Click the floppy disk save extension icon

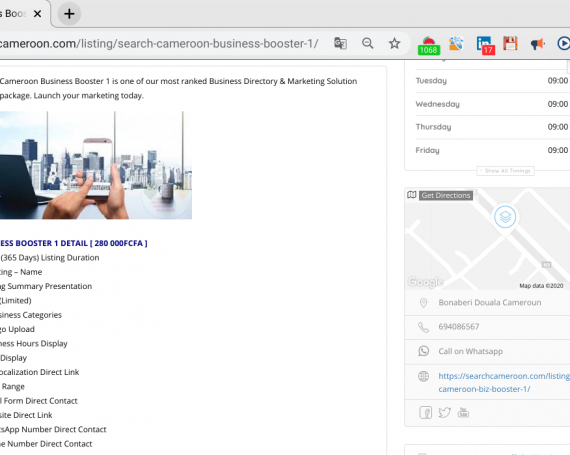point(510,43)
